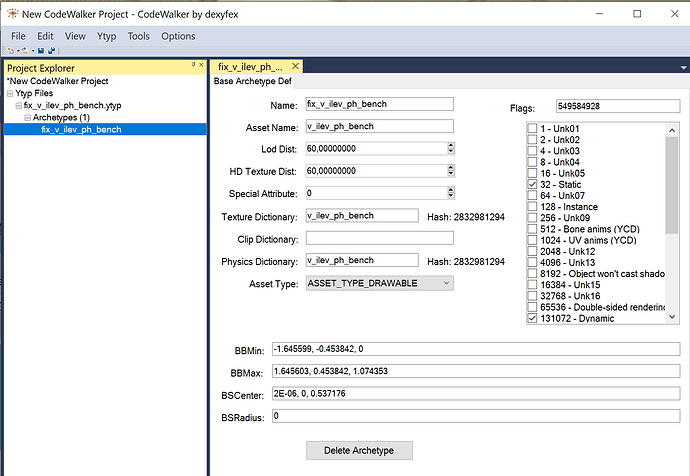Screen dimensions: 690x476
Task: Open the File menu
Action: point(18,36)
